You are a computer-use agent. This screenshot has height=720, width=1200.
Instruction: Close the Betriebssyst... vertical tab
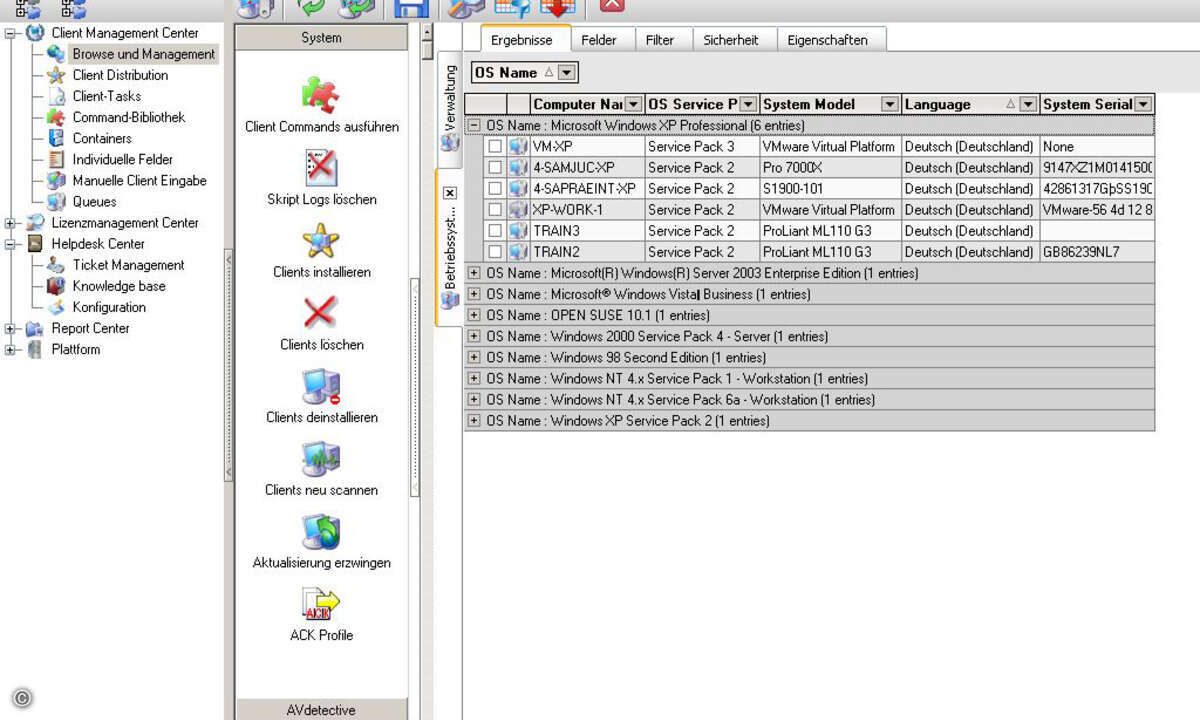click(x=450, y=192)
